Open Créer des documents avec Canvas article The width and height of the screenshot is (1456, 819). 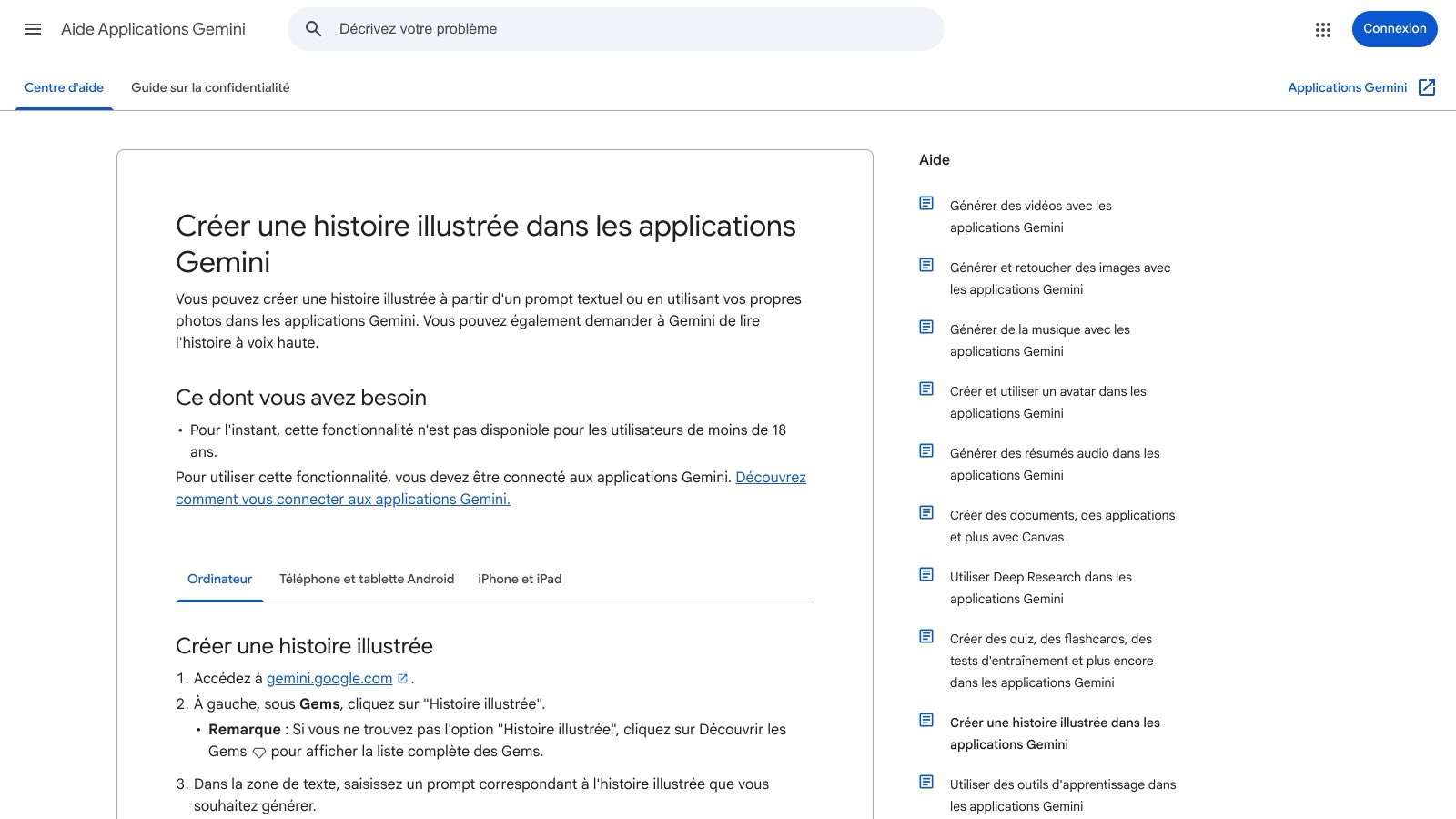pyautogui.click(x=1062, y=526)
